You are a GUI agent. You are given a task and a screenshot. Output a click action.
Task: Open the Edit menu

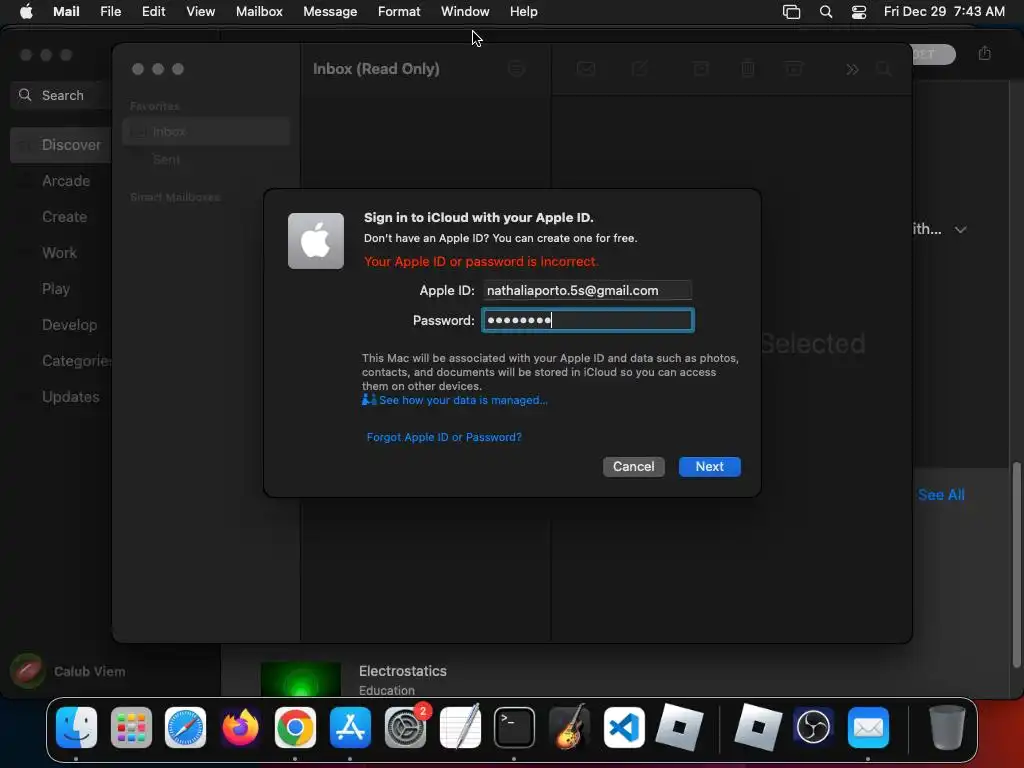[153, 11]
